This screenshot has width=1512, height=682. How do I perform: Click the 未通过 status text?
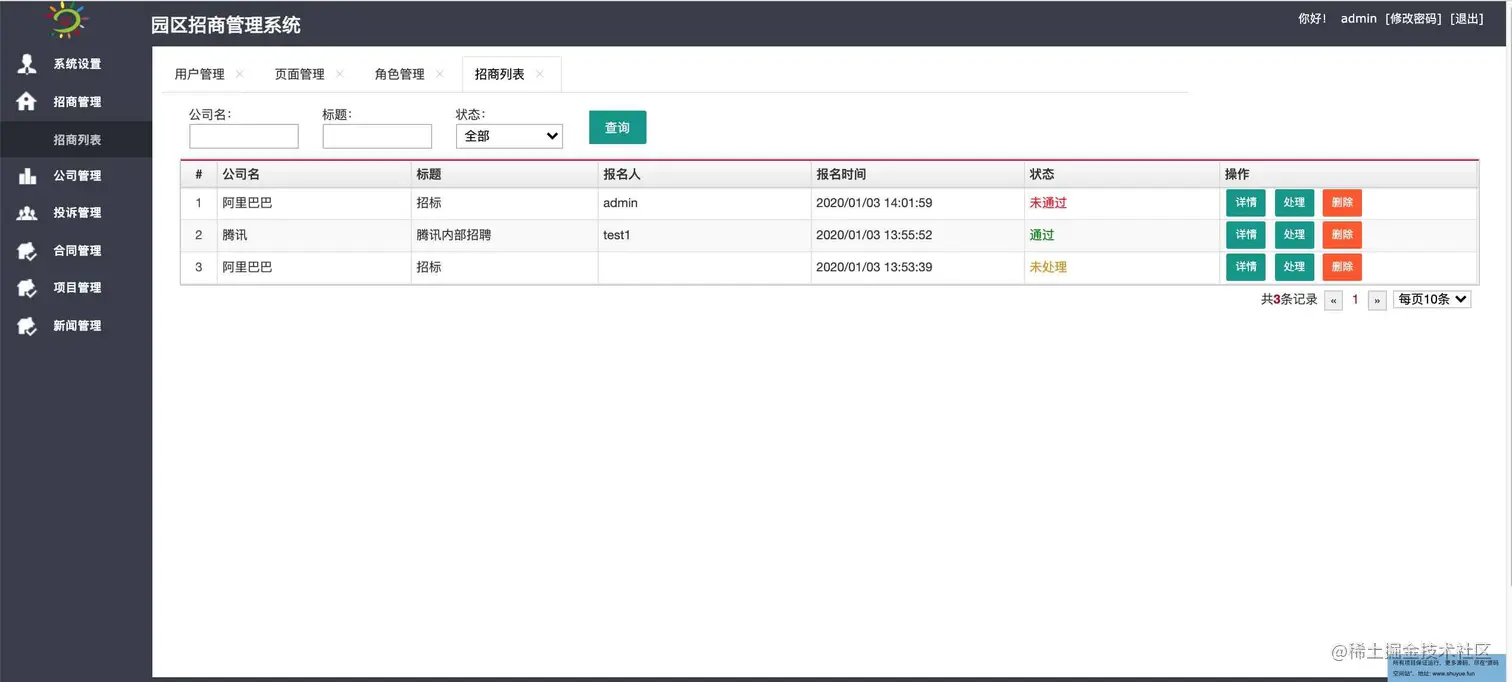click(1048, 203)
